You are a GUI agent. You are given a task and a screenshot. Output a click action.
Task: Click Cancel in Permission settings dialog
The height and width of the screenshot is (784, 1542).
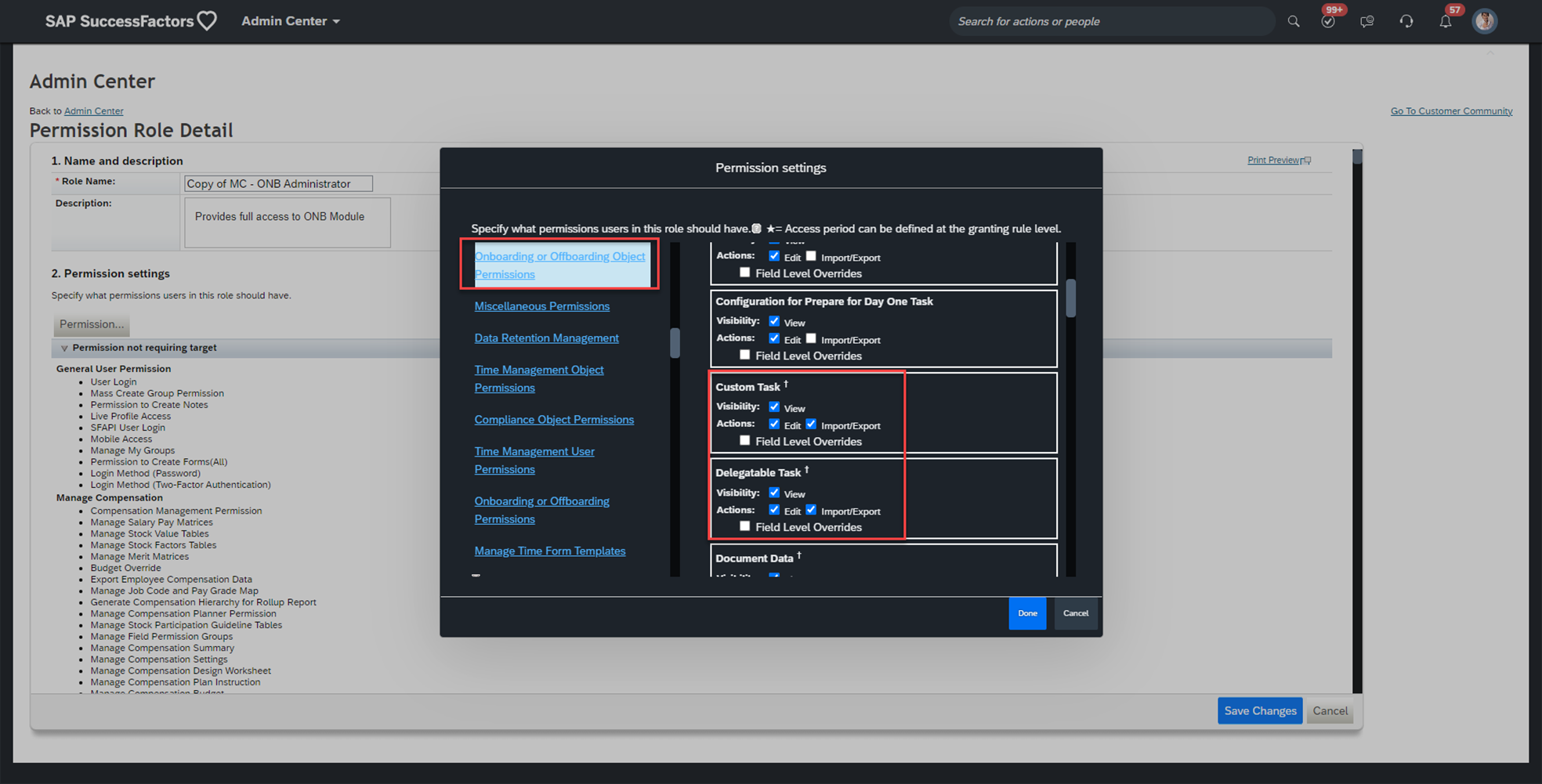(1075, 613)
